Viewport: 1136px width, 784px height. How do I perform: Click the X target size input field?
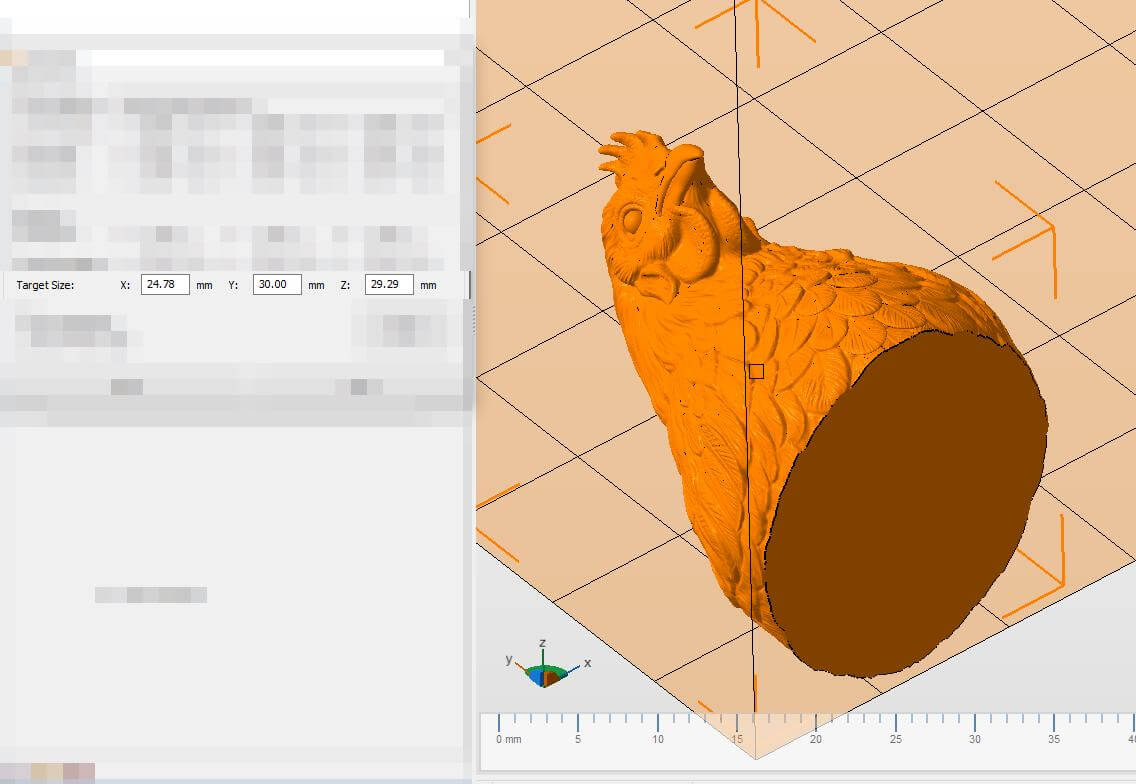pos(165,285)
